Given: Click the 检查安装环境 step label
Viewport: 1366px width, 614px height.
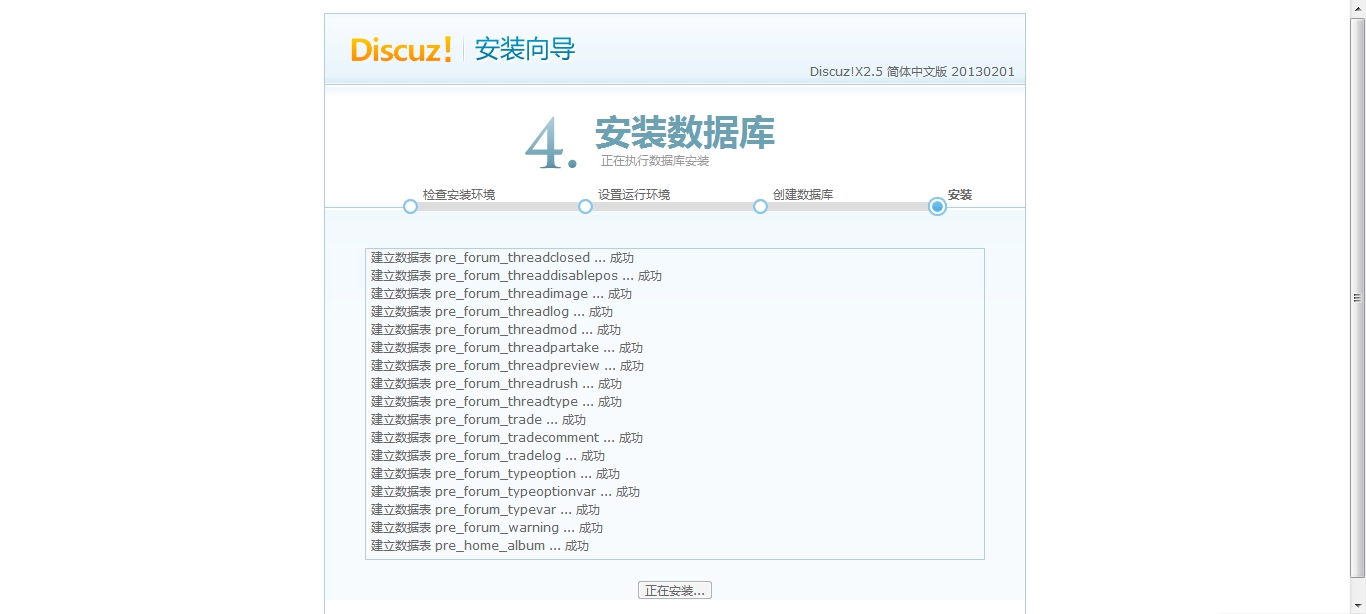Looking at the screenshot, I should point(458,195).
